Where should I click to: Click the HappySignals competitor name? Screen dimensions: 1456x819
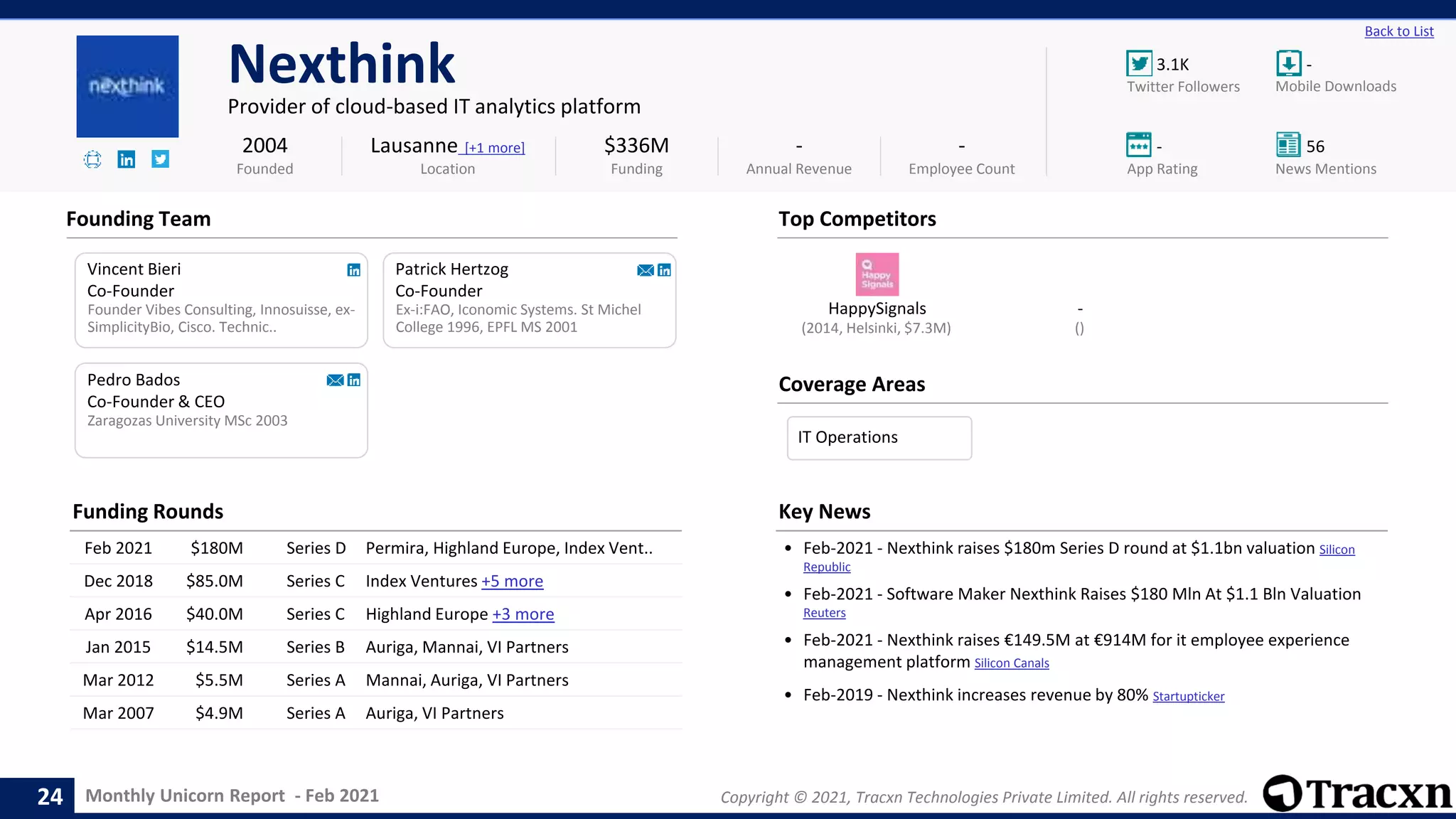click(x=877, y=309)
